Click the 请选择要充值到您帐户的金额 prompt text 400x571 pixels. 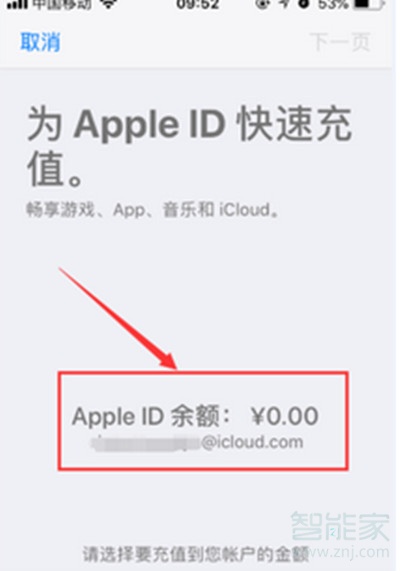[x=196, y=555]
